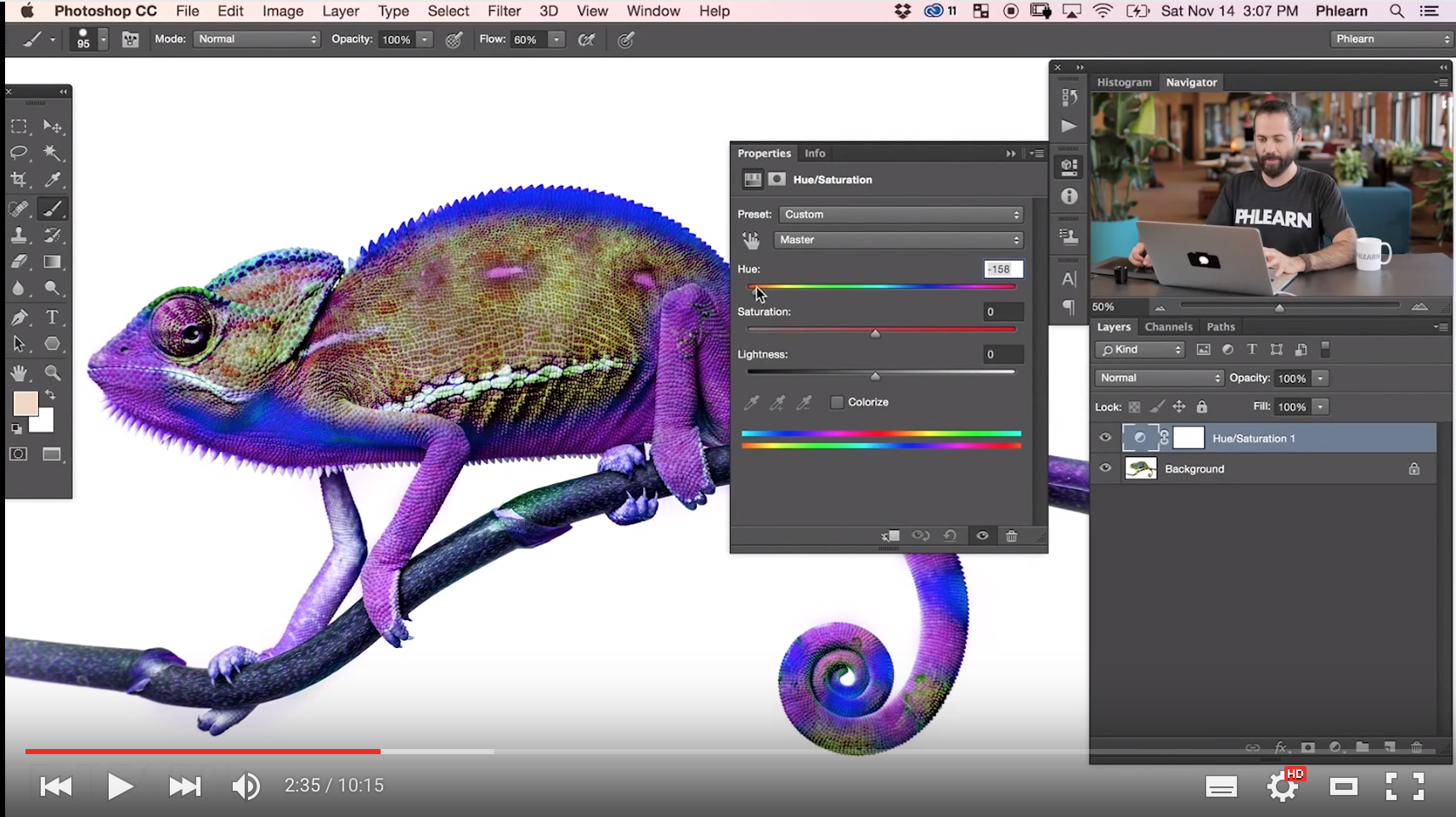Enable the Colorize checkbox
The image size is (1456, 817).
(838, 403)
